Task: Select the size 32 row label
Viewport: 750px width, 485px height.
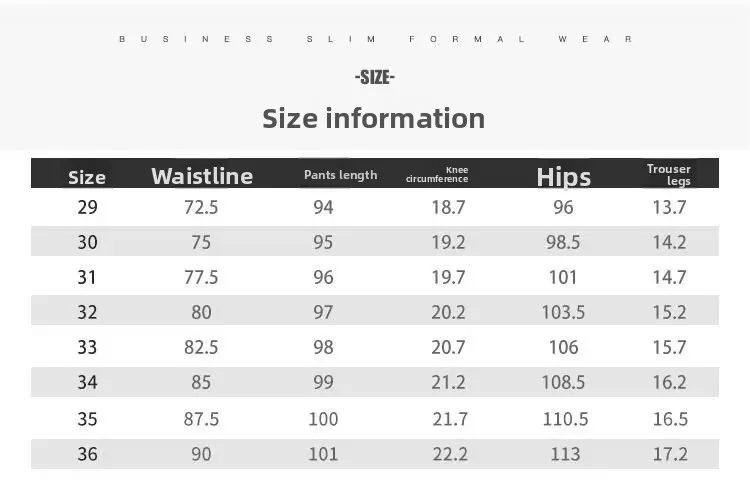Action: point(88,312)
